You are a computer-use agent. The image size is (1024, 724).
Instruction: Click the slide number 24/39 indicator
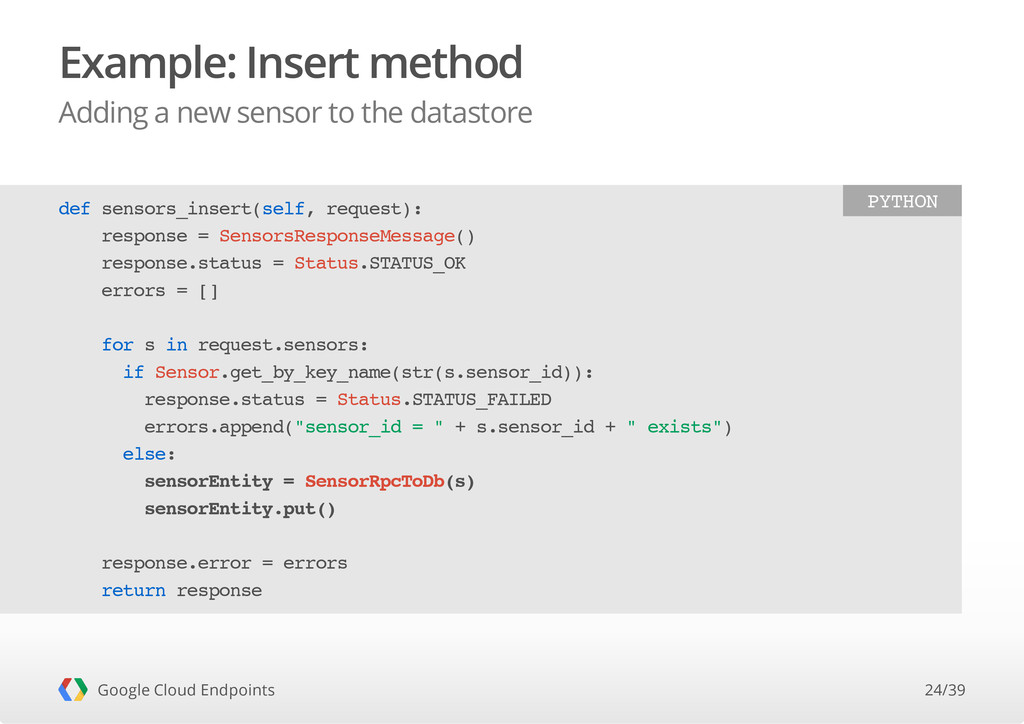(944, 690)
